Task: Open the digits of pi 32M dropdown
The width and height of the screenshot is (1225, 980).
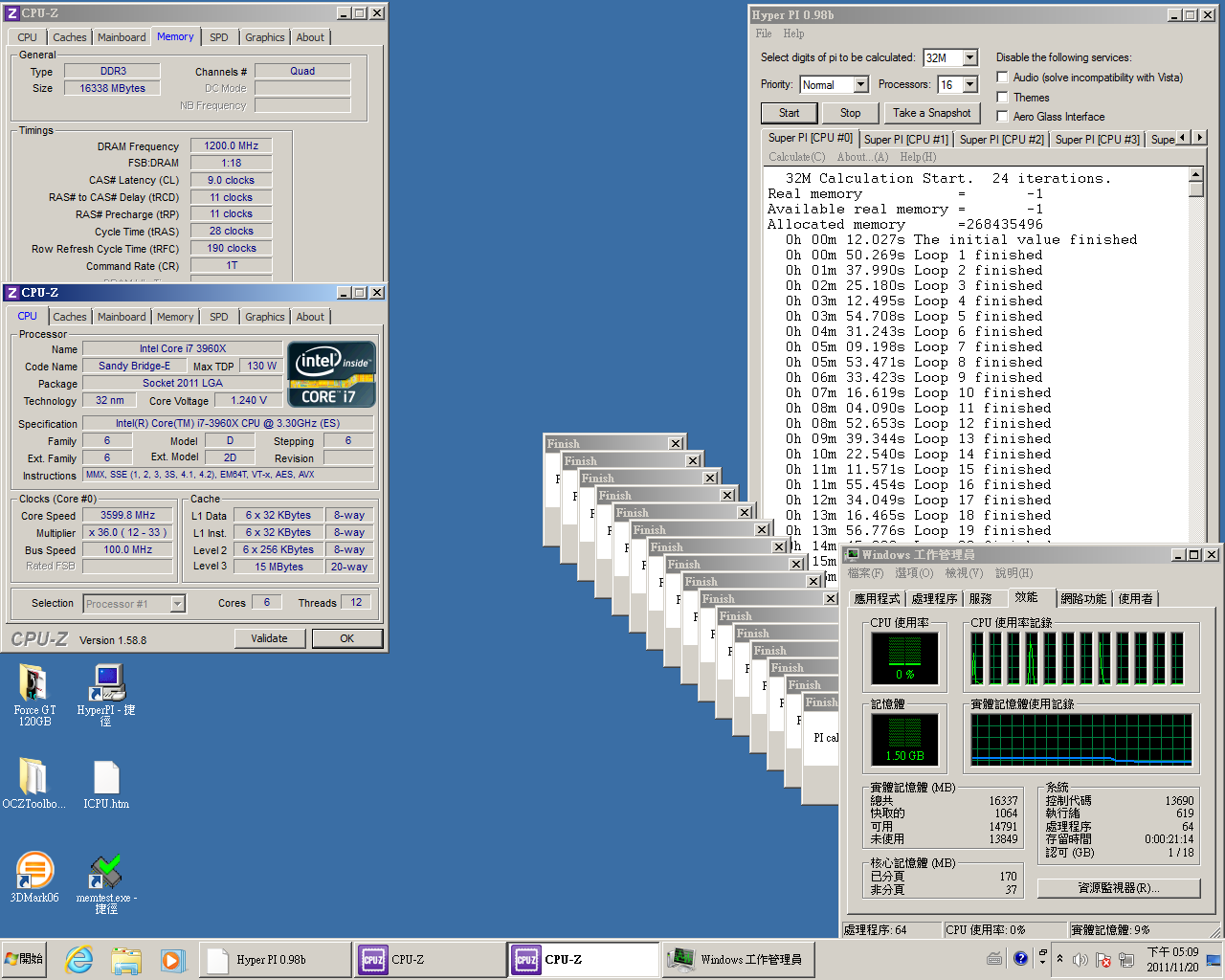Action: (970, 57)
